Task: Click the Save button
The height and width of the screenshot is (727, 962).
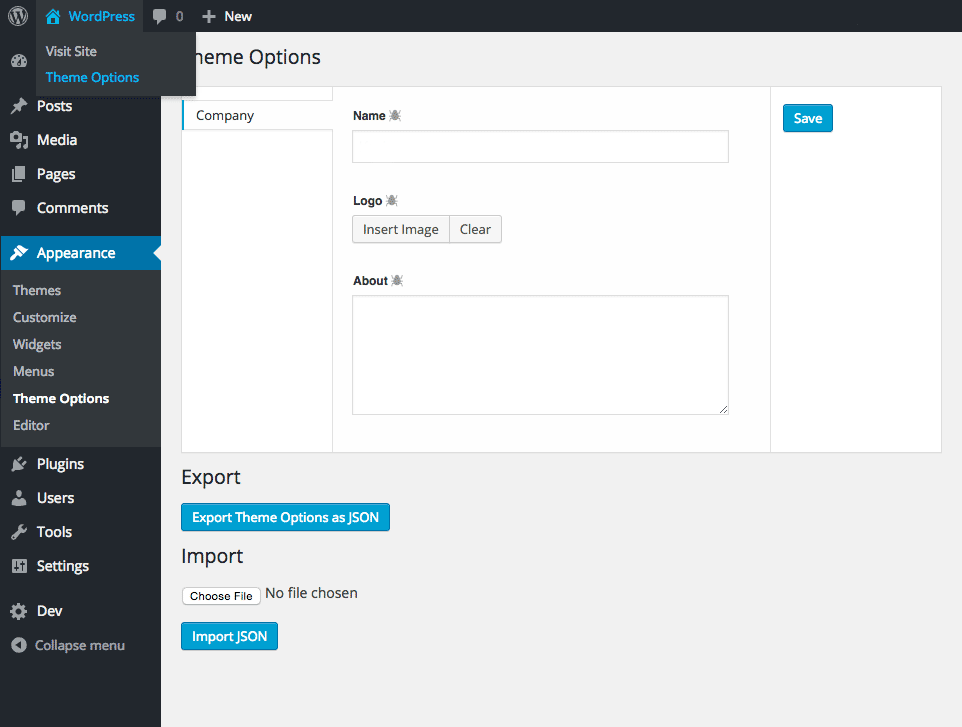Action: 807,118
